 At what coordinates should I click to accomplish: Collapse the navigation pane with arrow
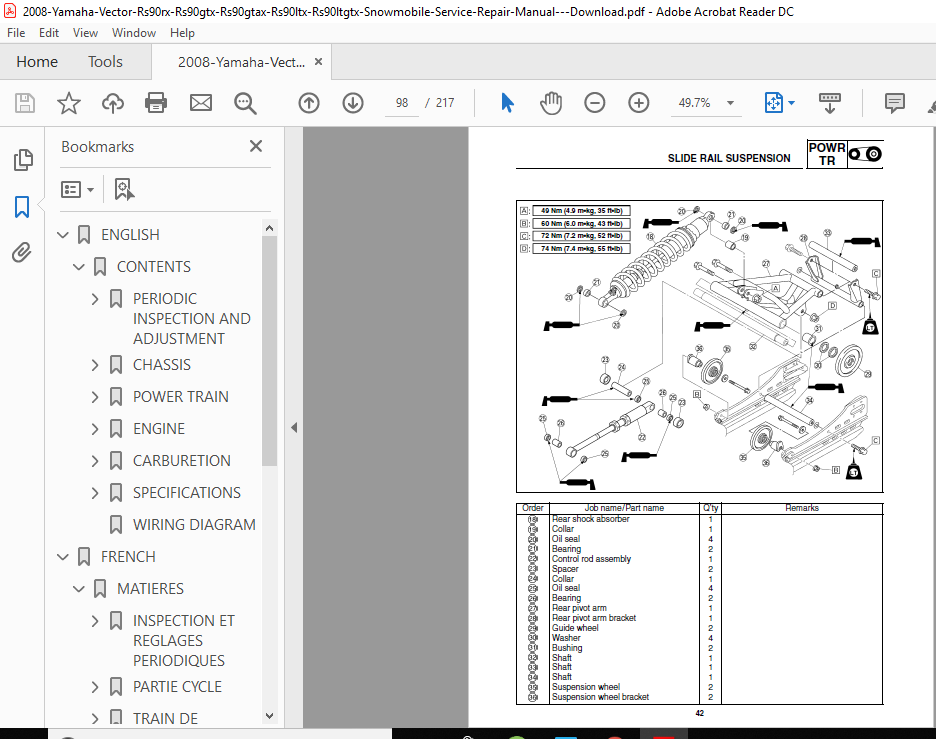click(294, 427)
